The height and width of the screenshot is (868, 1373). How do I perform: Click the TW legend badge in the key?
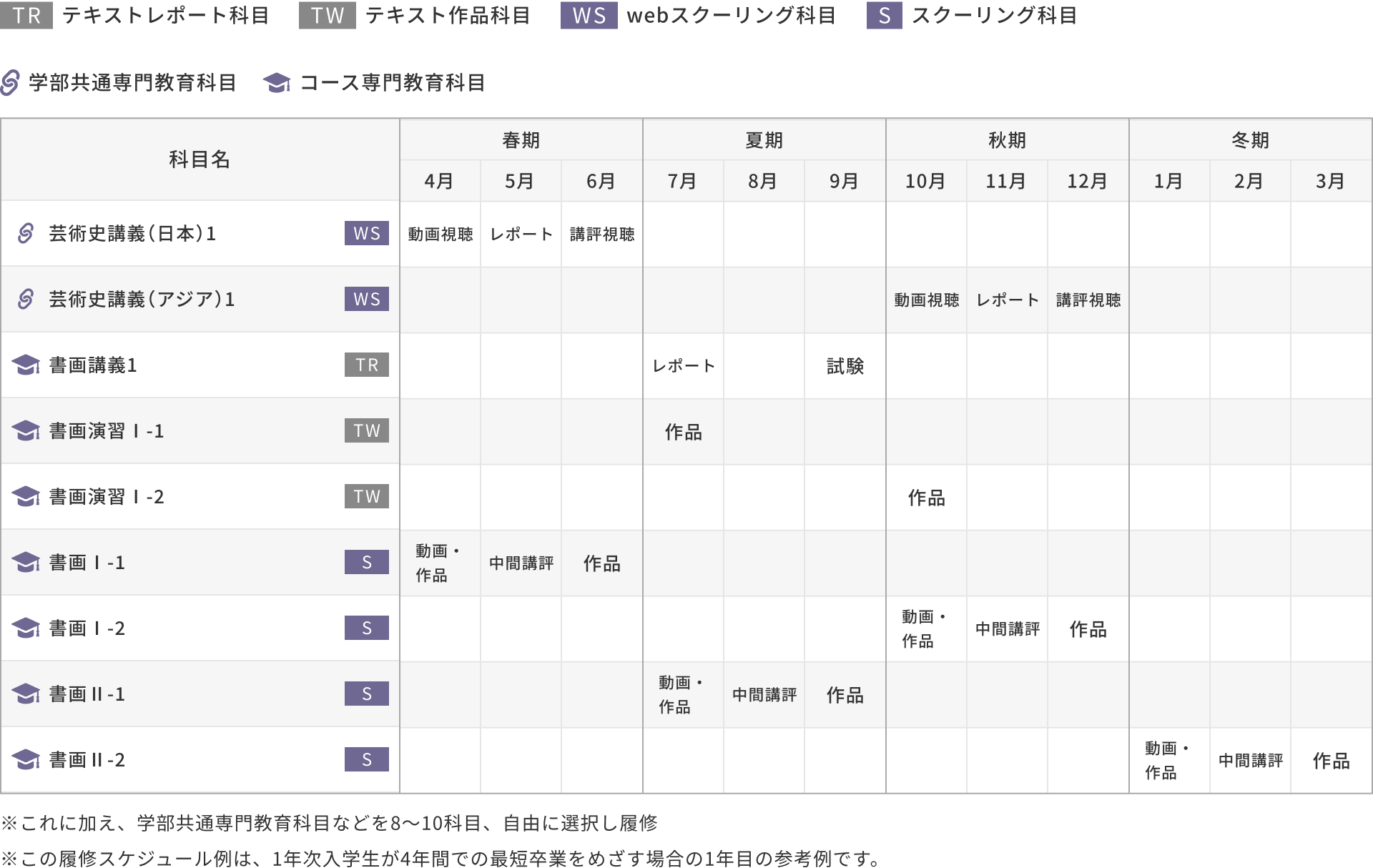coord(326,16)
